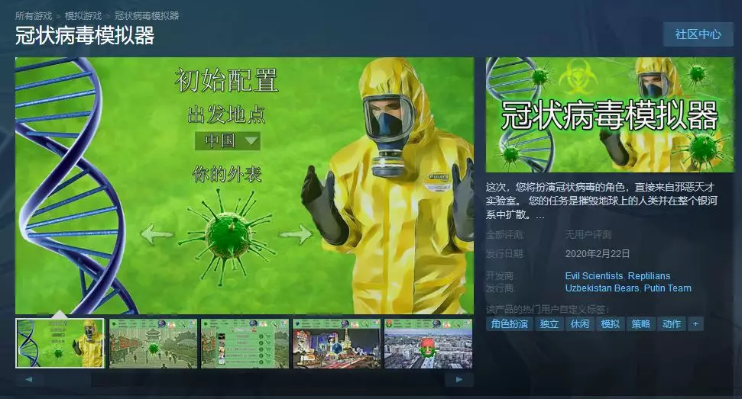Click the left arrow beside virus appearance
Viewport: 742px width, 399px height.
[157, 234]
